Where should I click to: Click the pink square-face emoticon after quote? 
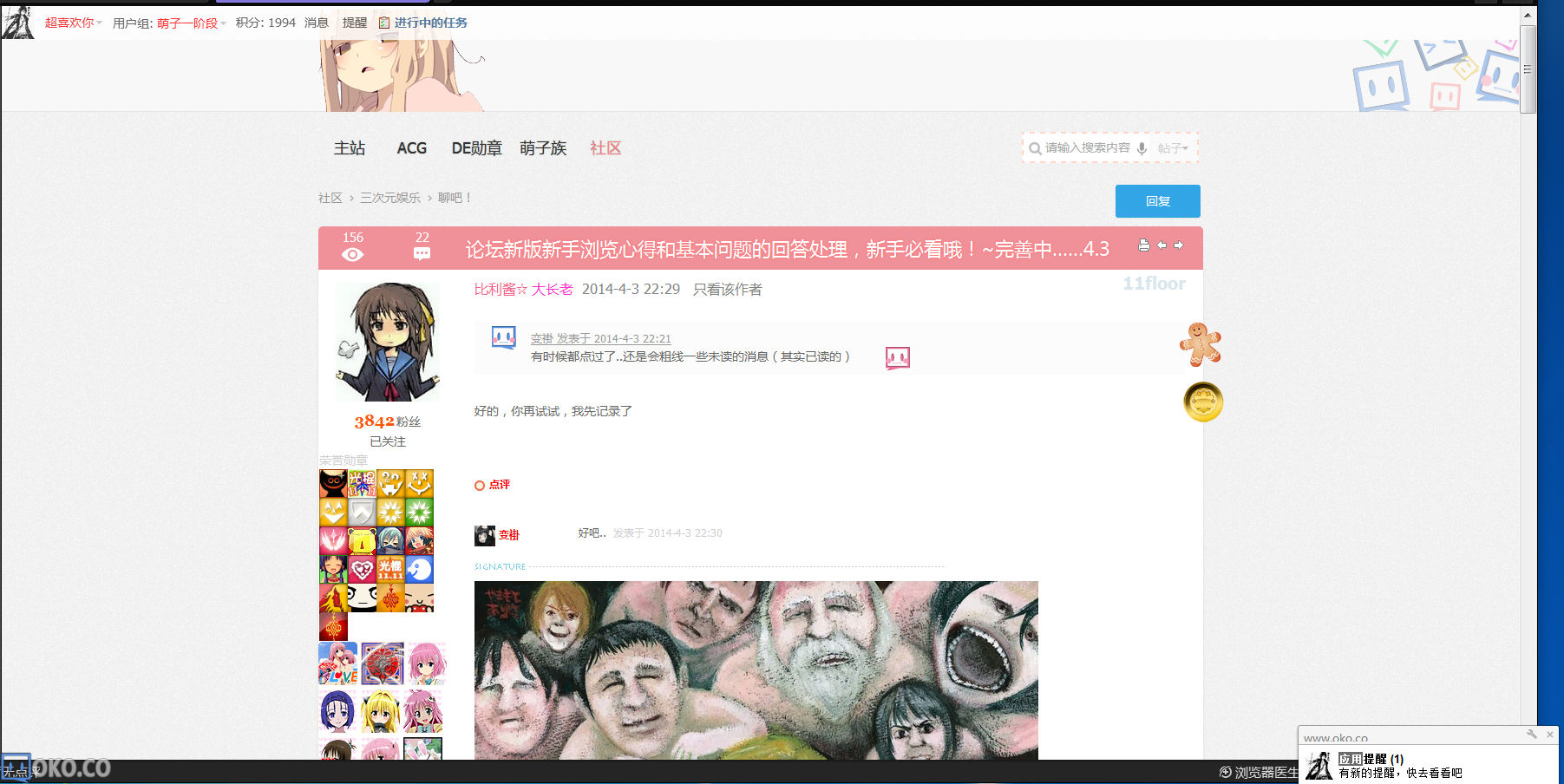898,357
